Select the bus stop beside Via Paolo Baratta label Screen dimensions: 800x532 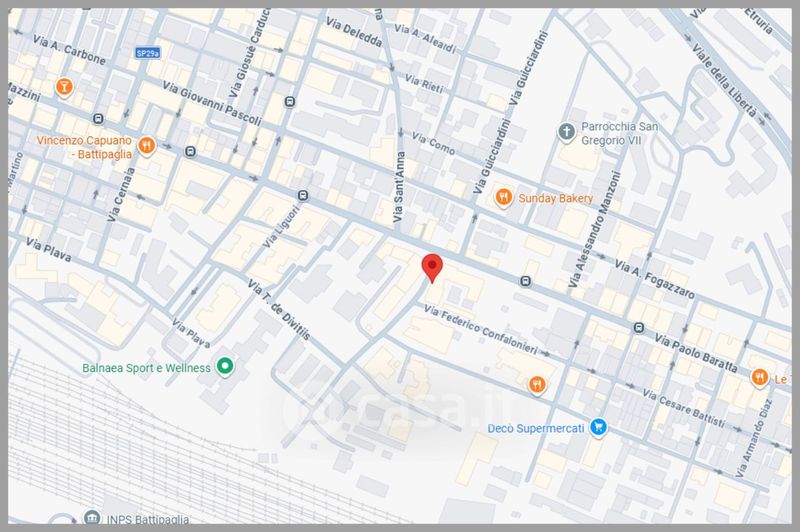click(x=638, y=327)
